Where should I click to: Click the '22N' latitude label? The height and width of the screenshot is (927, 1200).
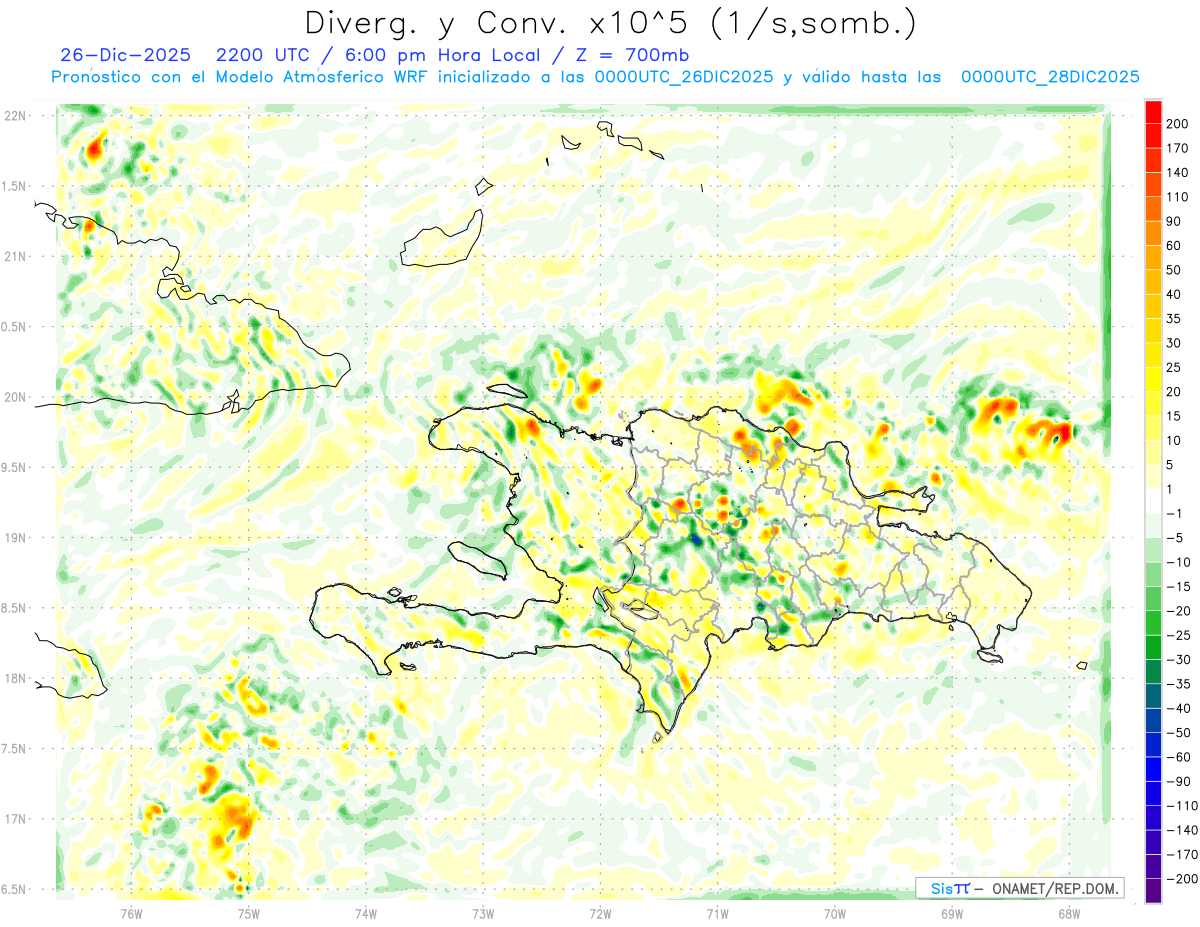[14, 116]
